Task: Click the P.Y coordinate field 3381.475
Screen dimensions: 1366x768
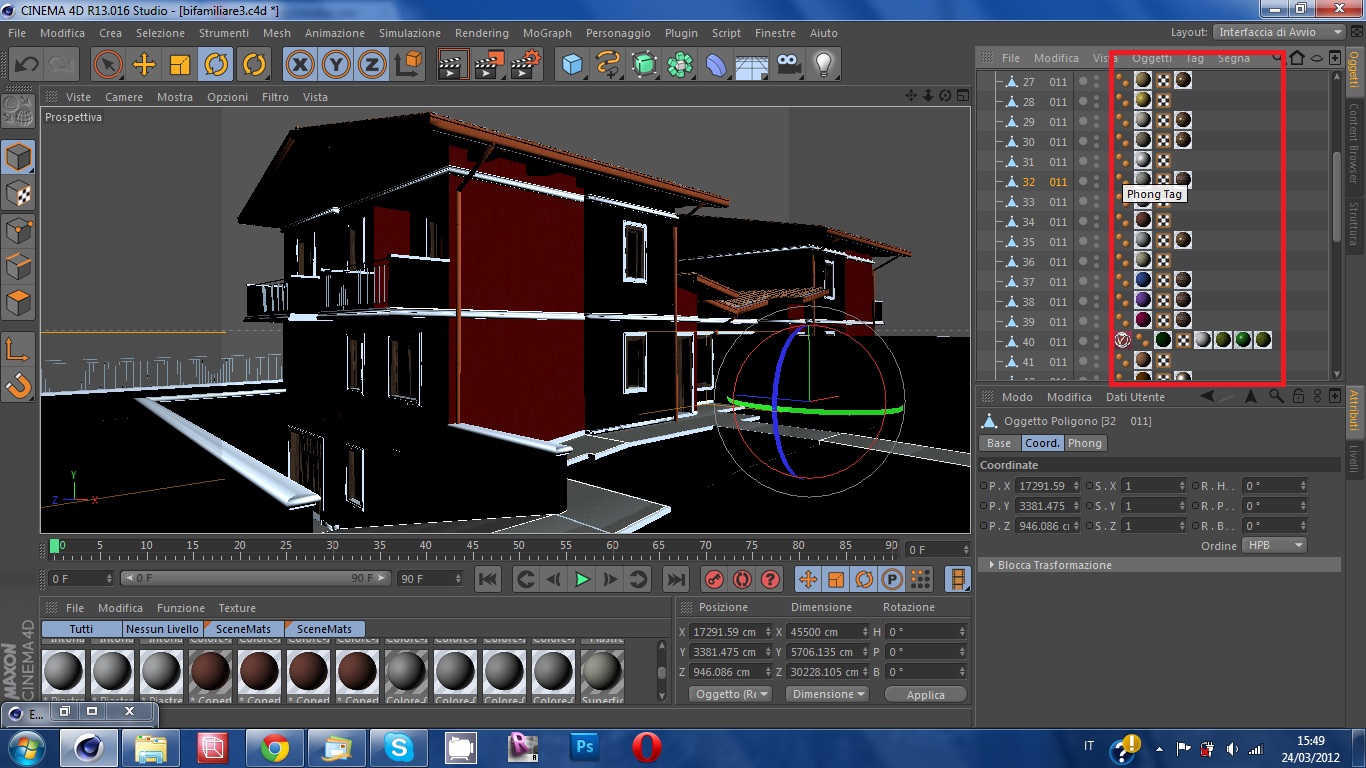Action: 1047,506
